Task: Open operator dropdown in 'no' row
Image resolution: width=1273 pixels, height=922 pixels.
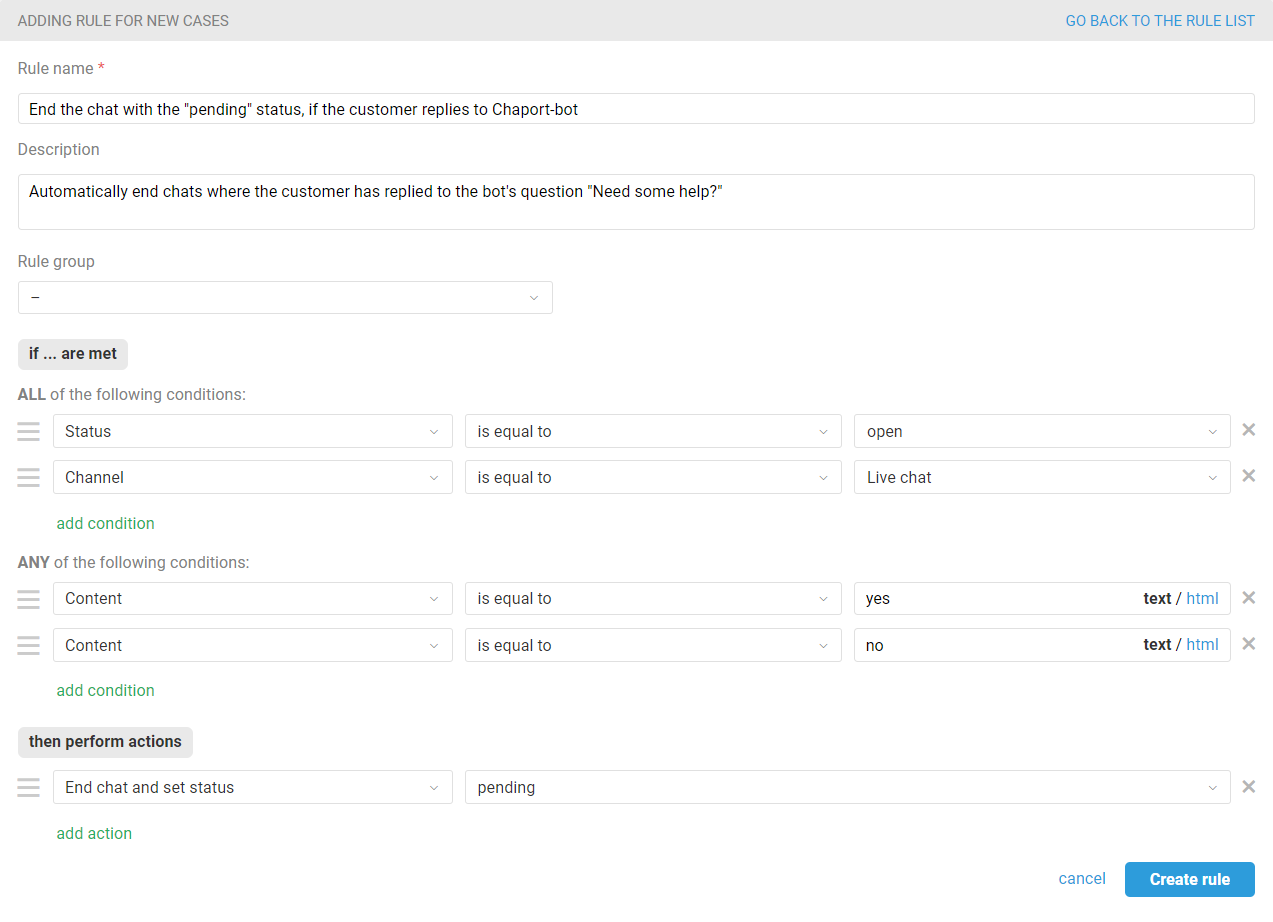Action: 653,645
